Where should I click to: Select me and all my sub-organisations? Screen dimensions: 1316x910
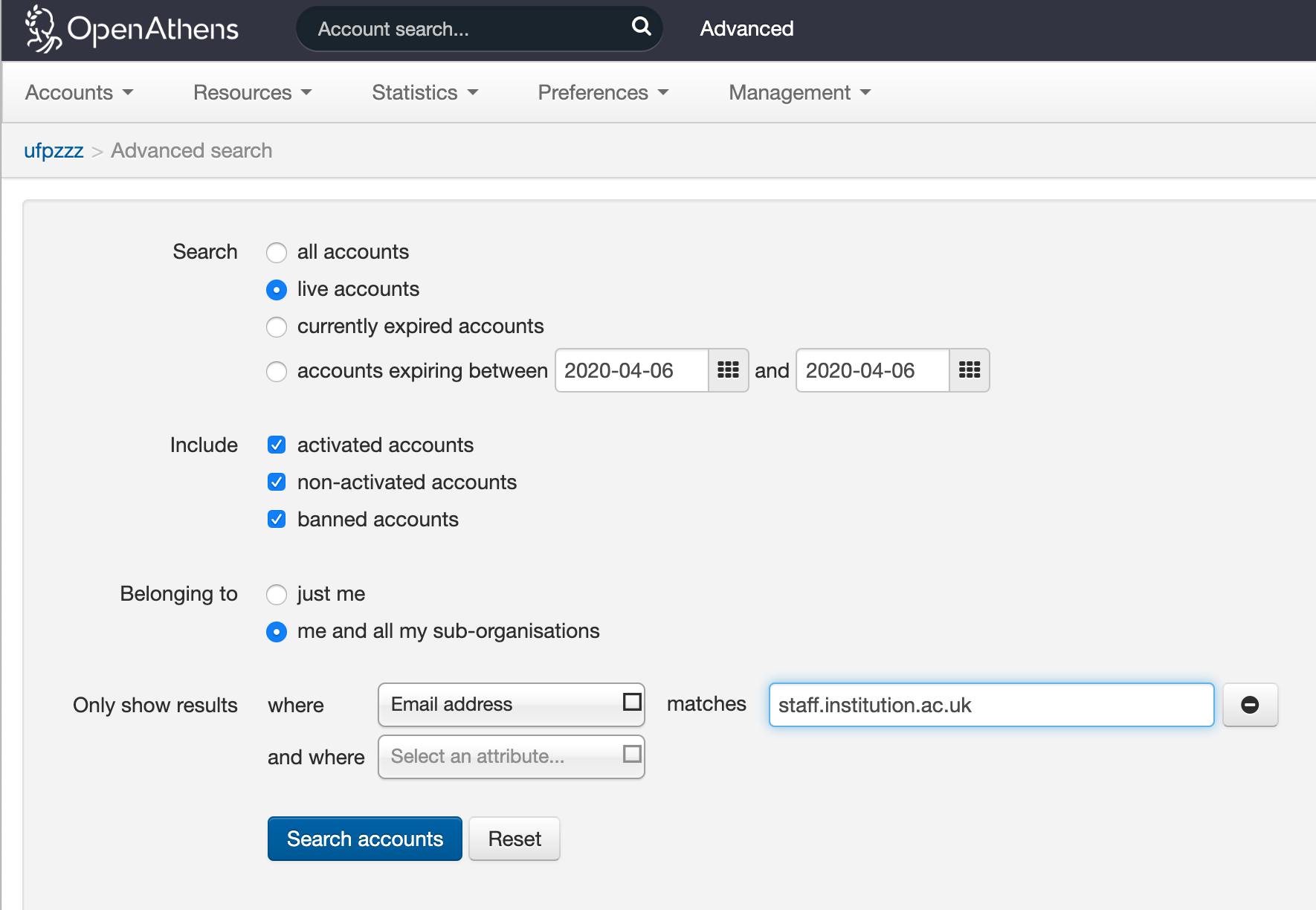point(277,632)
